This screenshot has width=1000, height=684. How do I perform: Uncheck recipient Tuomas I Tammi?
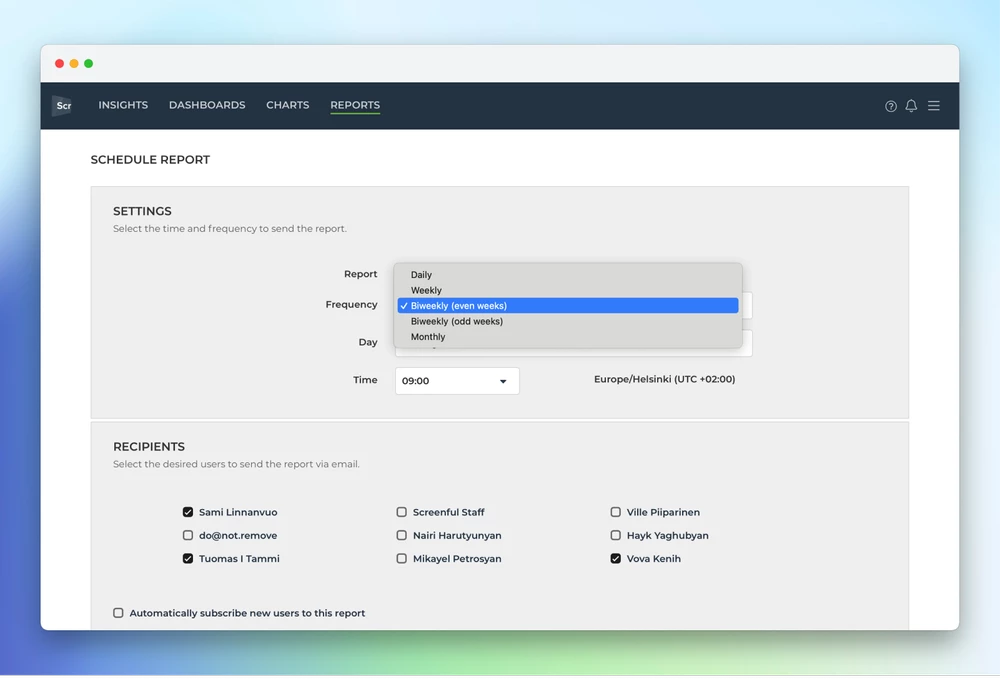pos(188,558)
